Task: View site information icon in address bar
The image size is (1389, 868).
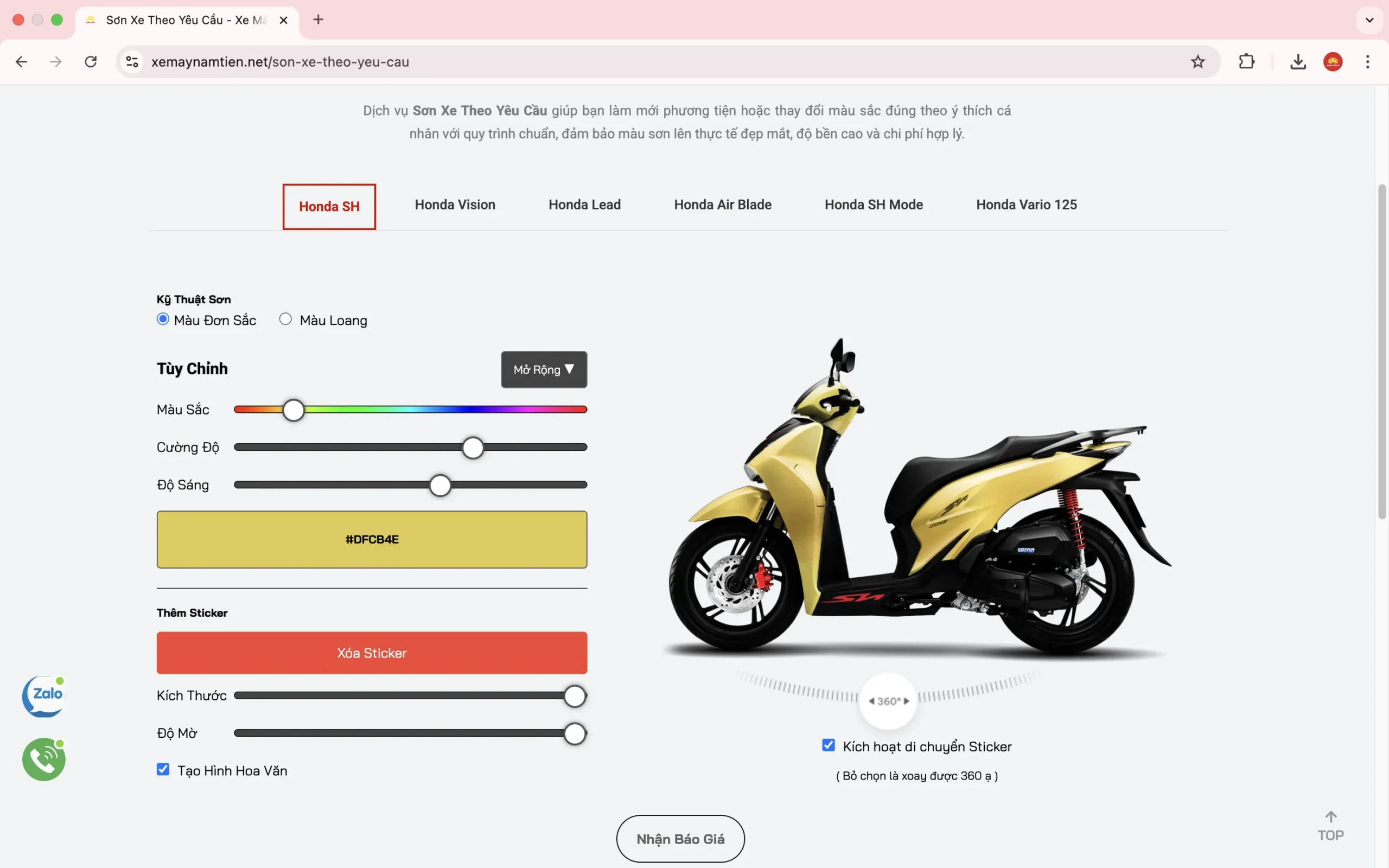Action: coord(132,61)
